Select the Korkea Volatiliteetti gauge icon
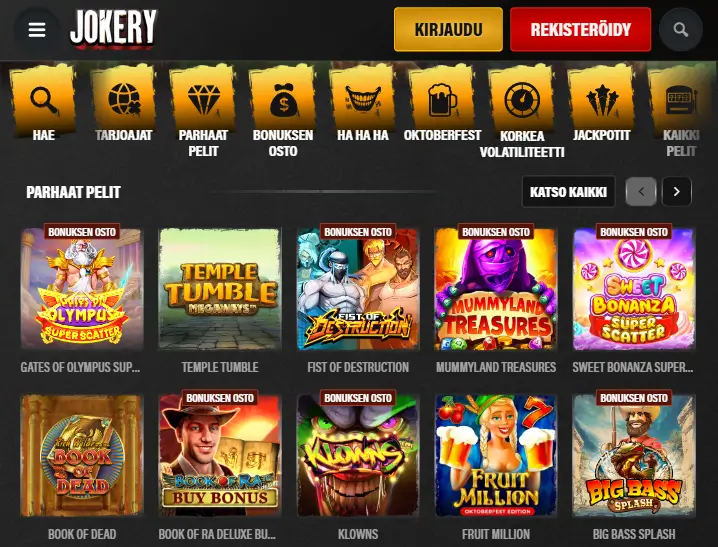 (522, 100)
